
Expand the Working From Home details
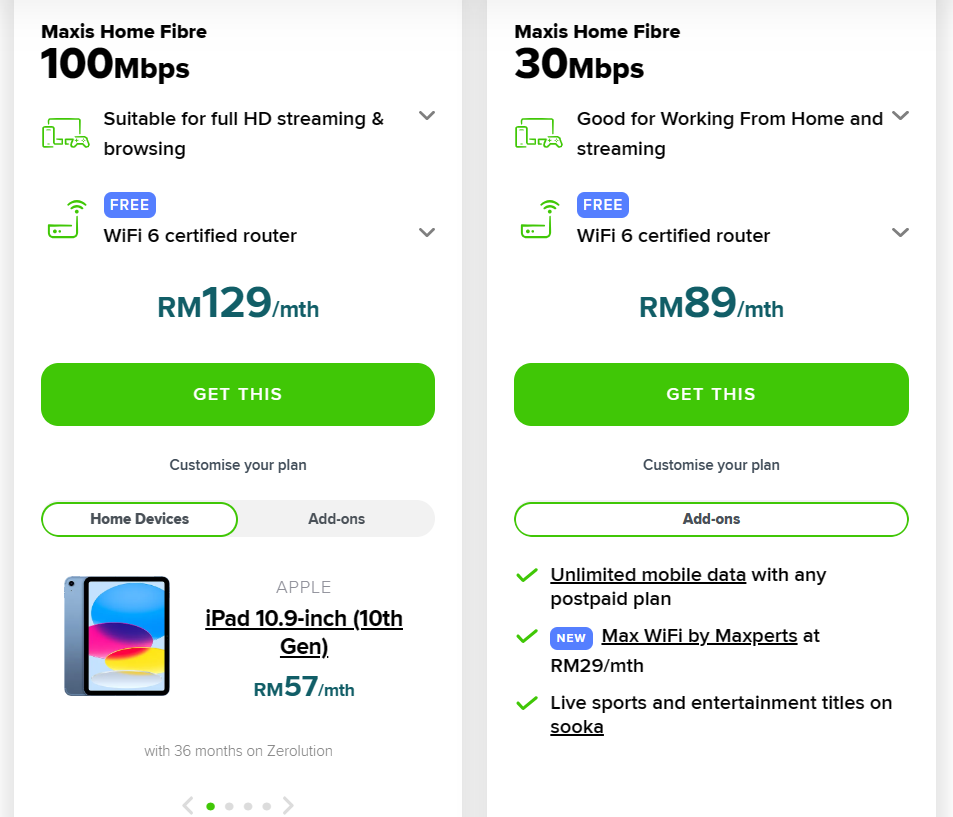pos(900,116)
